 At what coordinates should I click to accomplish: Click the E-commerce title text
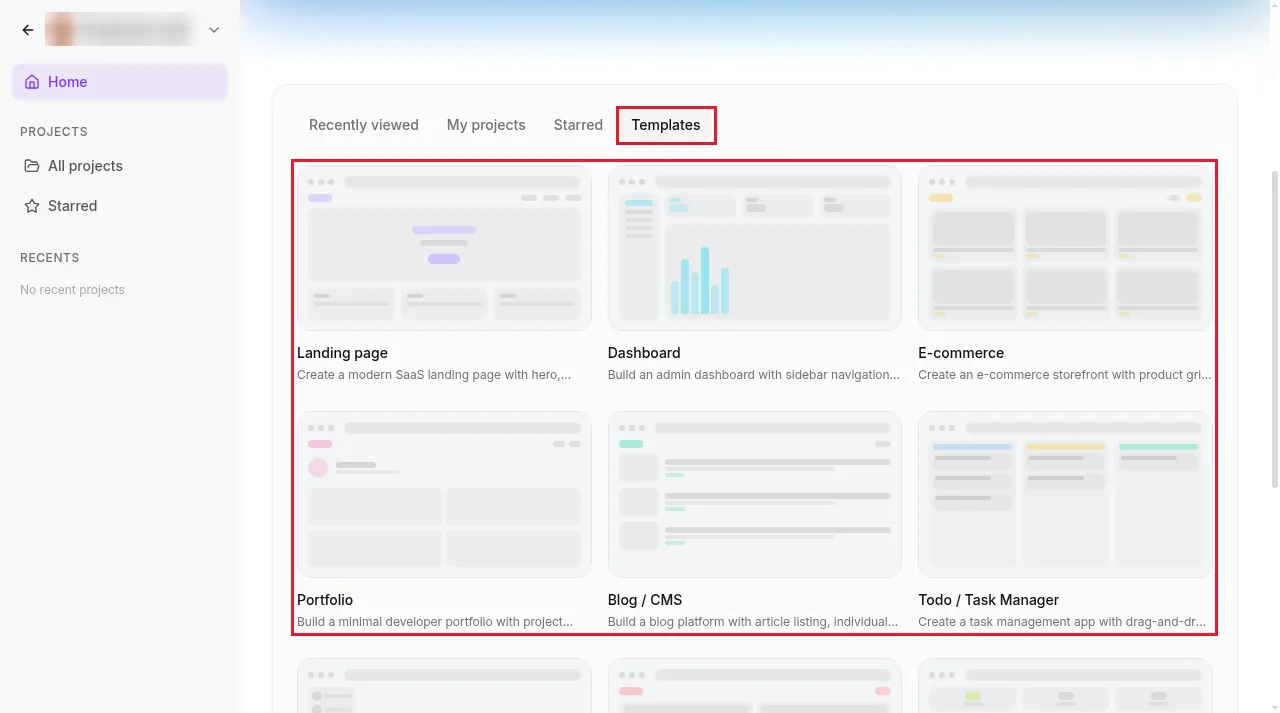click(961, 353)
